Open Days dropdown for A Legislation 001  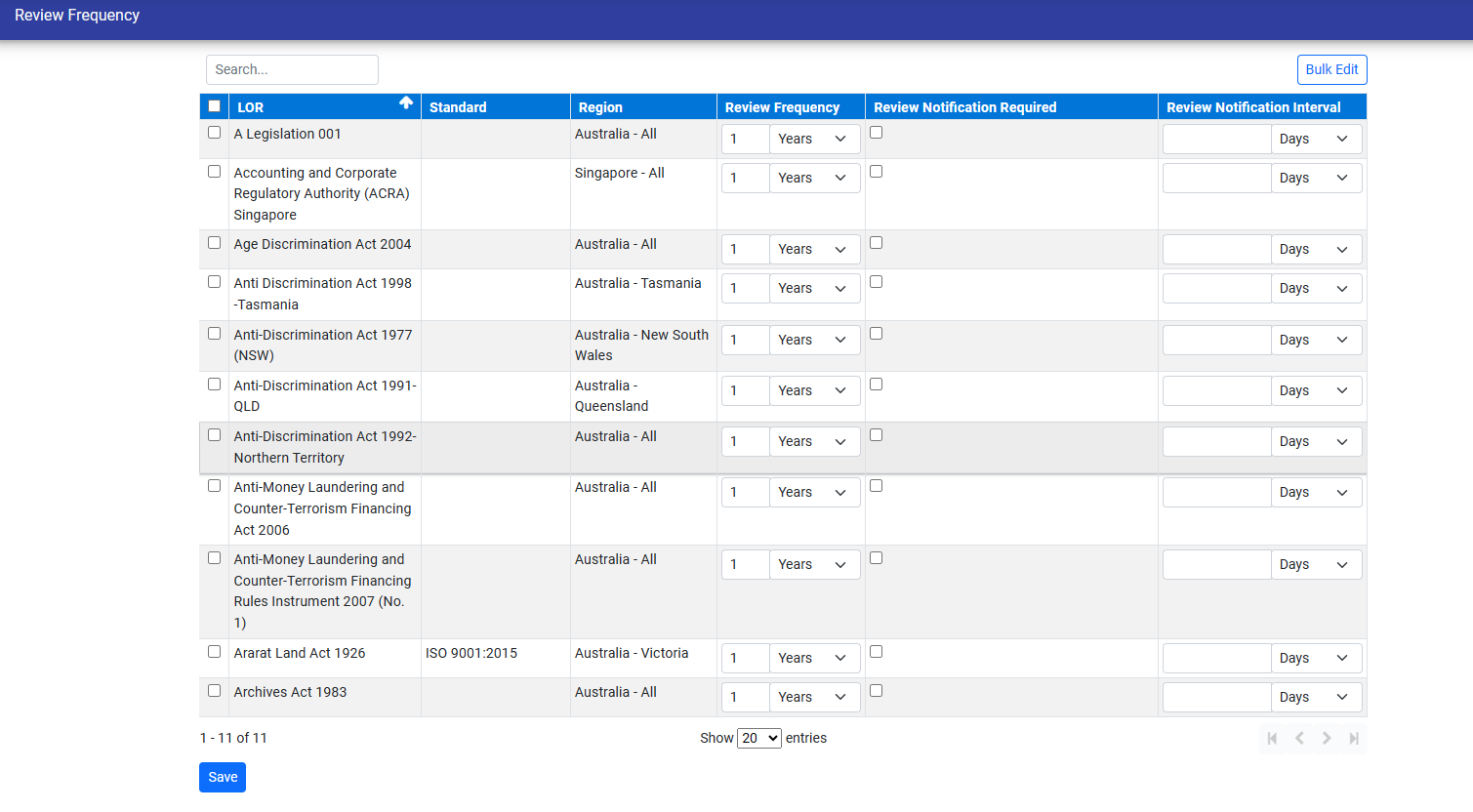coord(1315,140)
